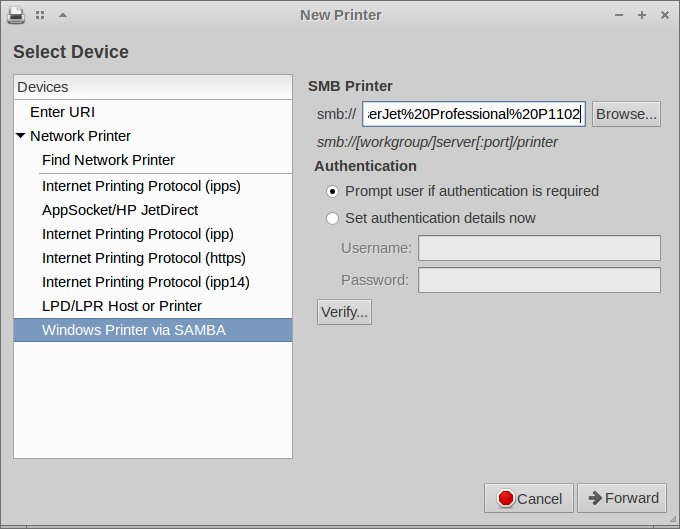Screen dimensions: 680x529
Task: Click the up-arrow icon in title bar
Action: 63,15
